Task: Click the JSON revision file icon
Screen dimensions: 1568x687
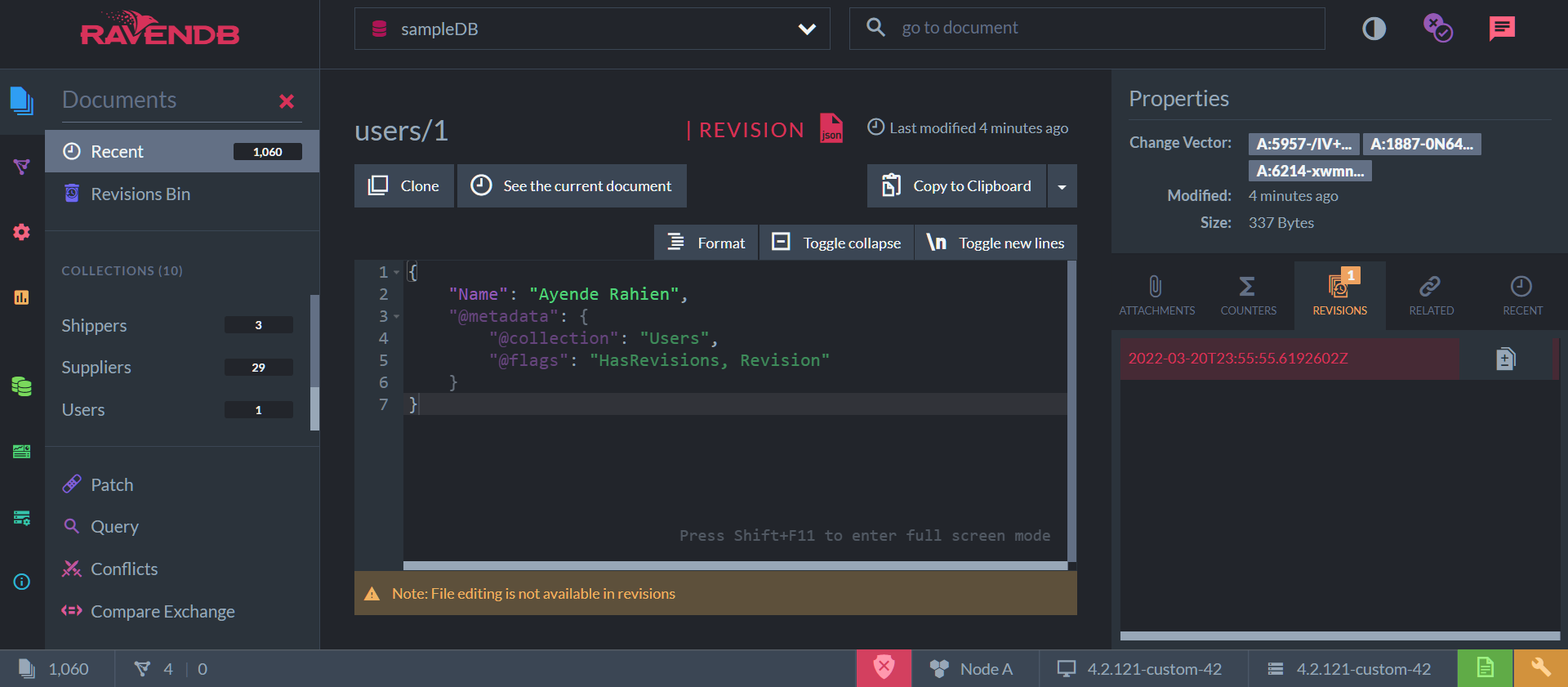Action: pos(831,128)
